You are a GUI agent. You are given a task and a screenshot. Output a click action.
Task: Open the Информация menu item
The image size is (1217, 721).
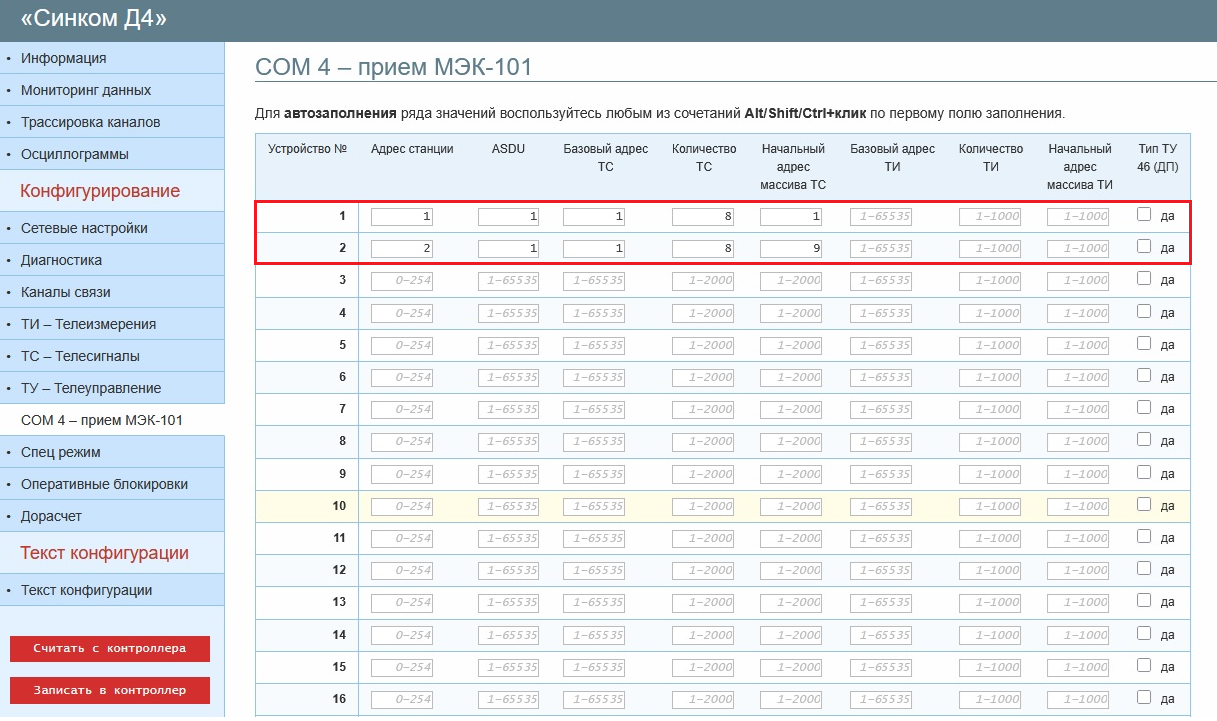[64, 58]
